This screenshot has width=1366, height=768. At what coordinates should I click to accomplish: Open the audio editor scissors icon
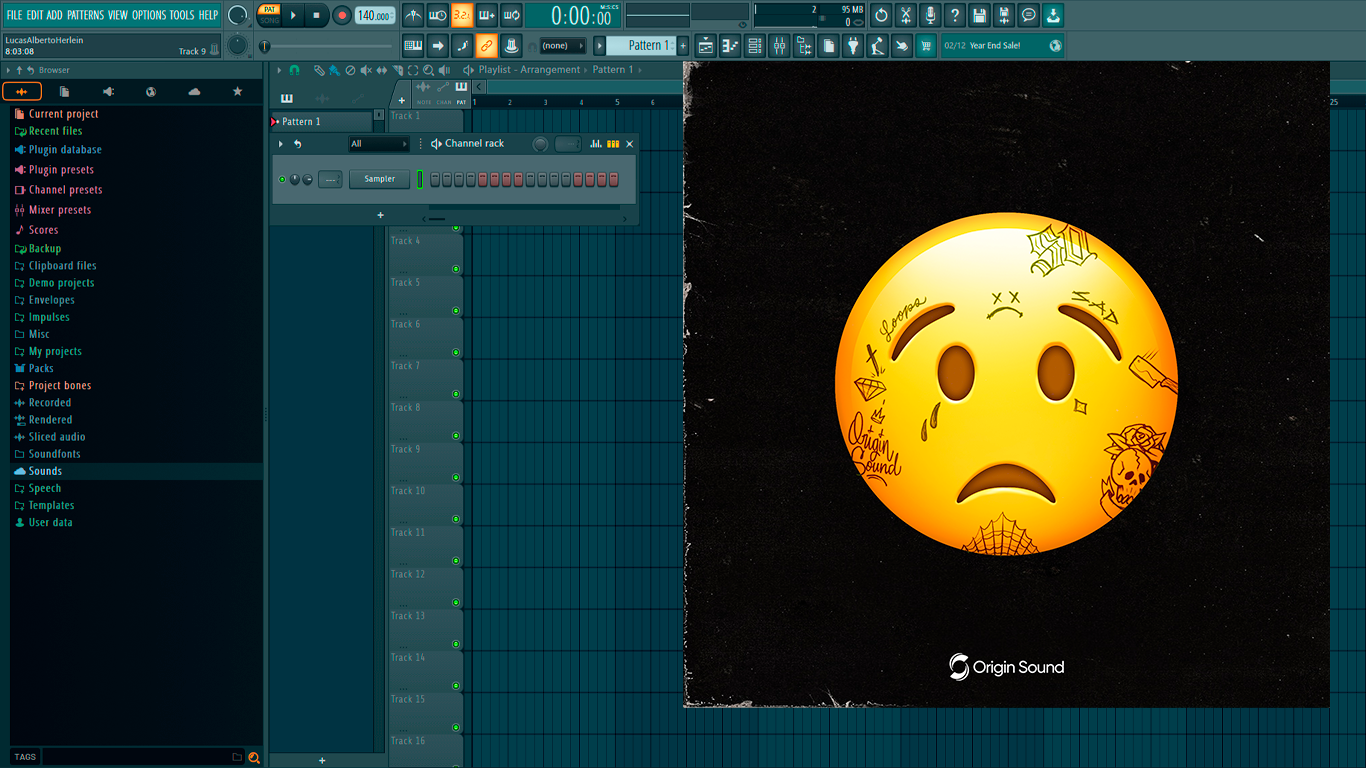tap(906, 15)
